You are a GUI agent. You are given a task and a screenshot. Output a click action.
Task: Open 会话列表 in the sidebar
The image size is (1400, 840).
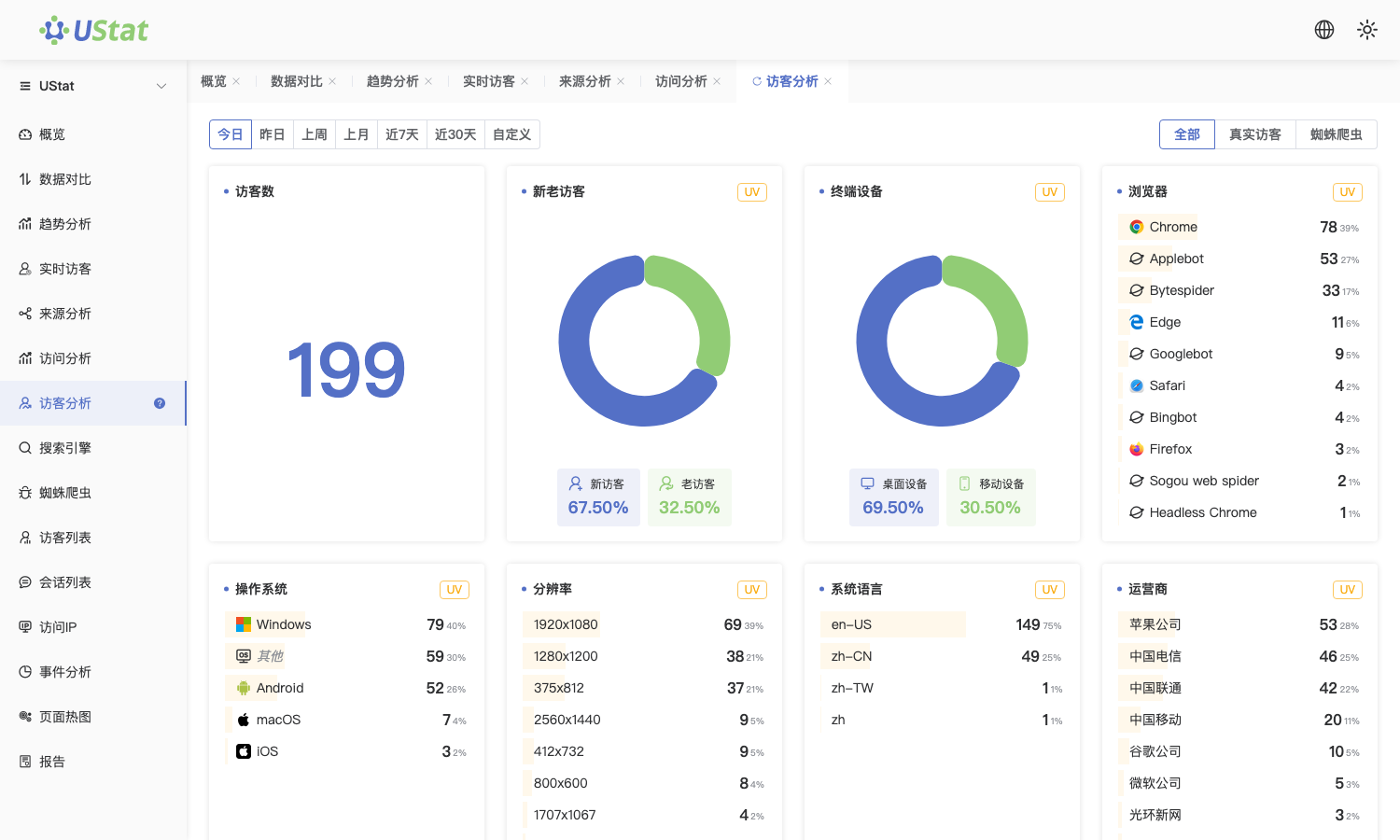(93, 582)
